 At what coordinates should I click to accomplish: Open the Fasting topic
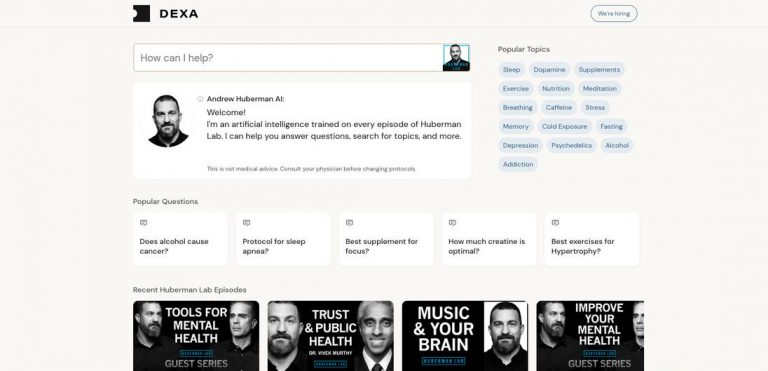pos(611,126)
